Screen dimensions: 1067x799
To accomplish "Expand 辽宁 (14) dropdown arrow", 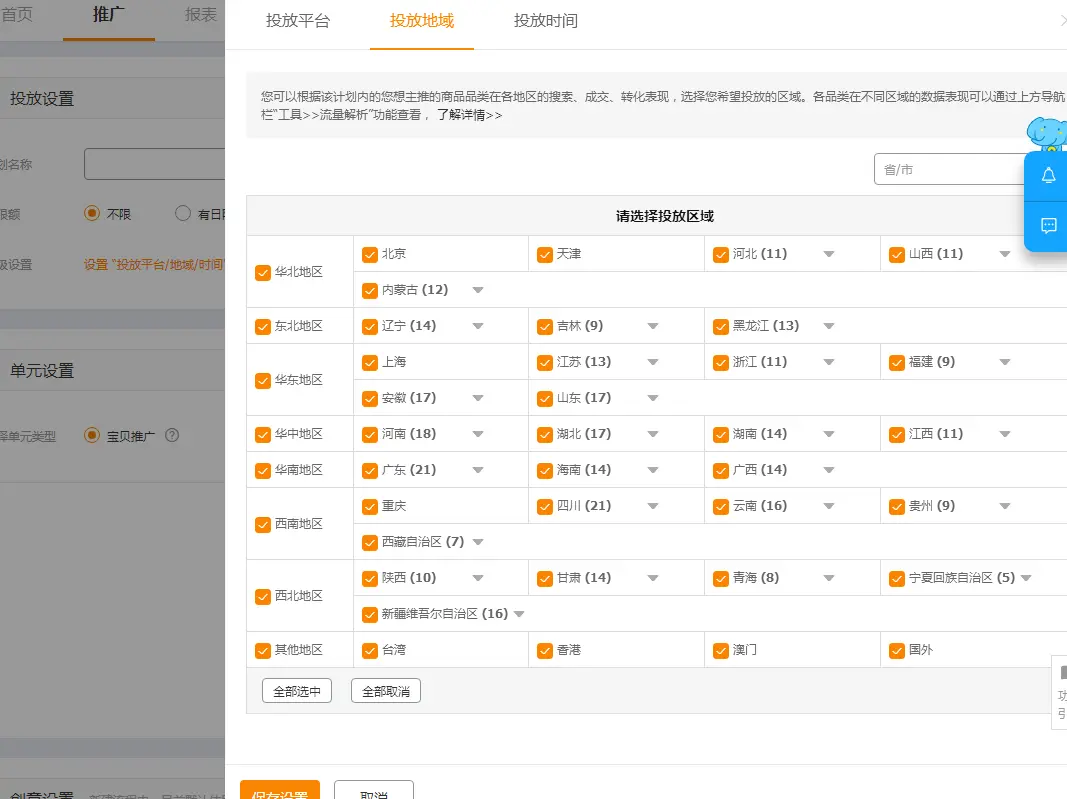I will [478, 326].
